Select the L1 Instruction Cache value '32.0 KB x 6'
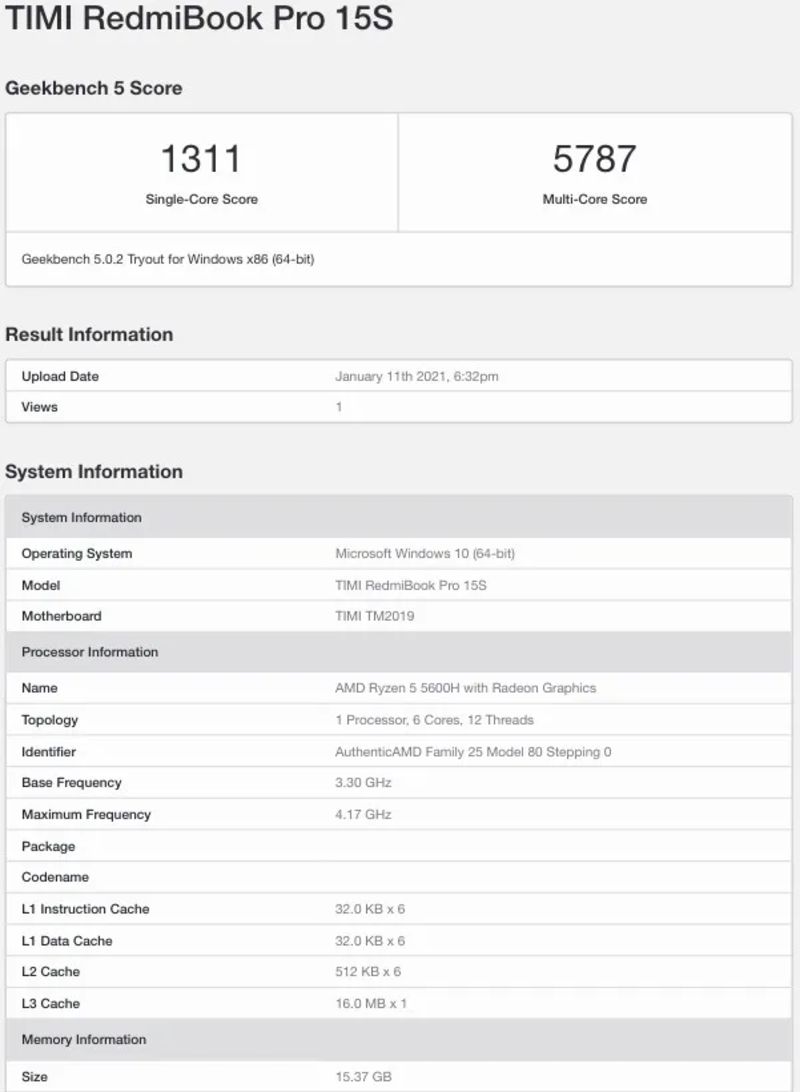Screen dimensions: 800x1092 (x=370, y=910)
